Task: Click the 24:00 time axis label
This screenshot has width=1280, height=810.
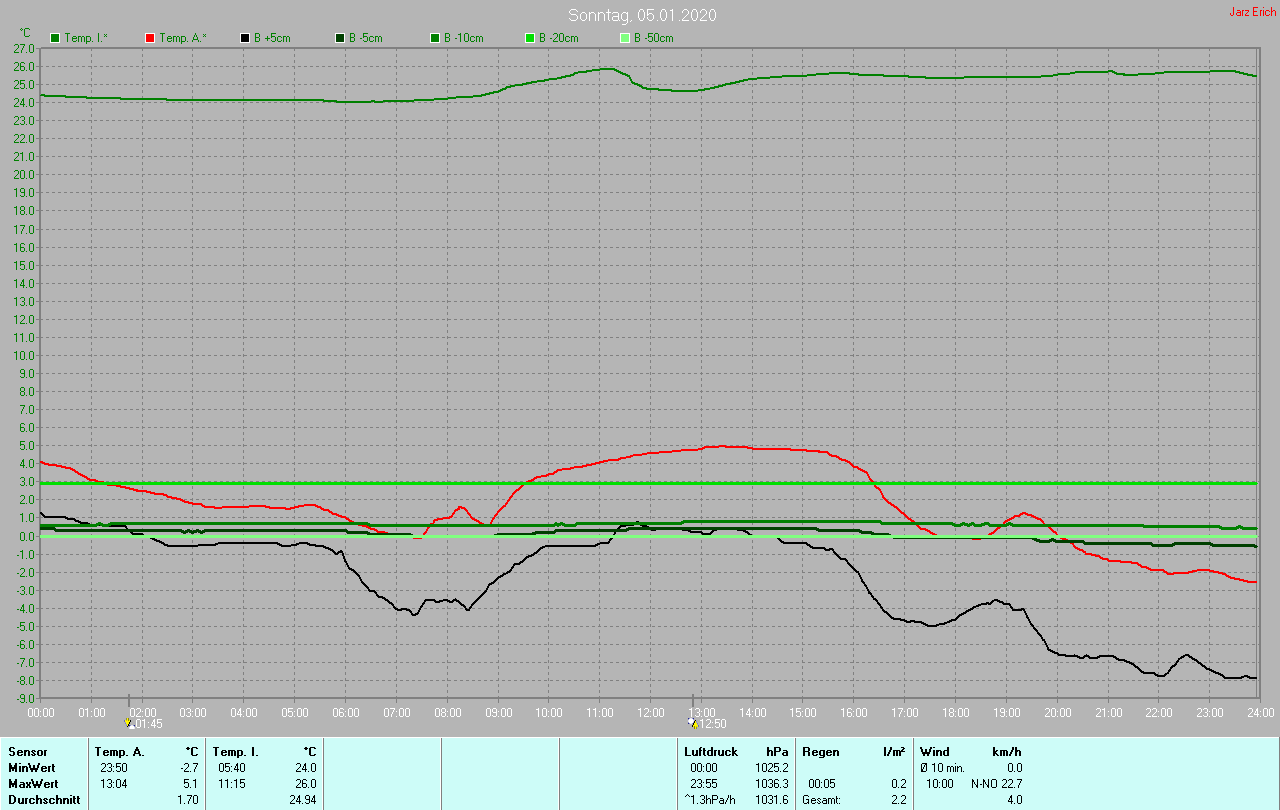Action: 1261,712
